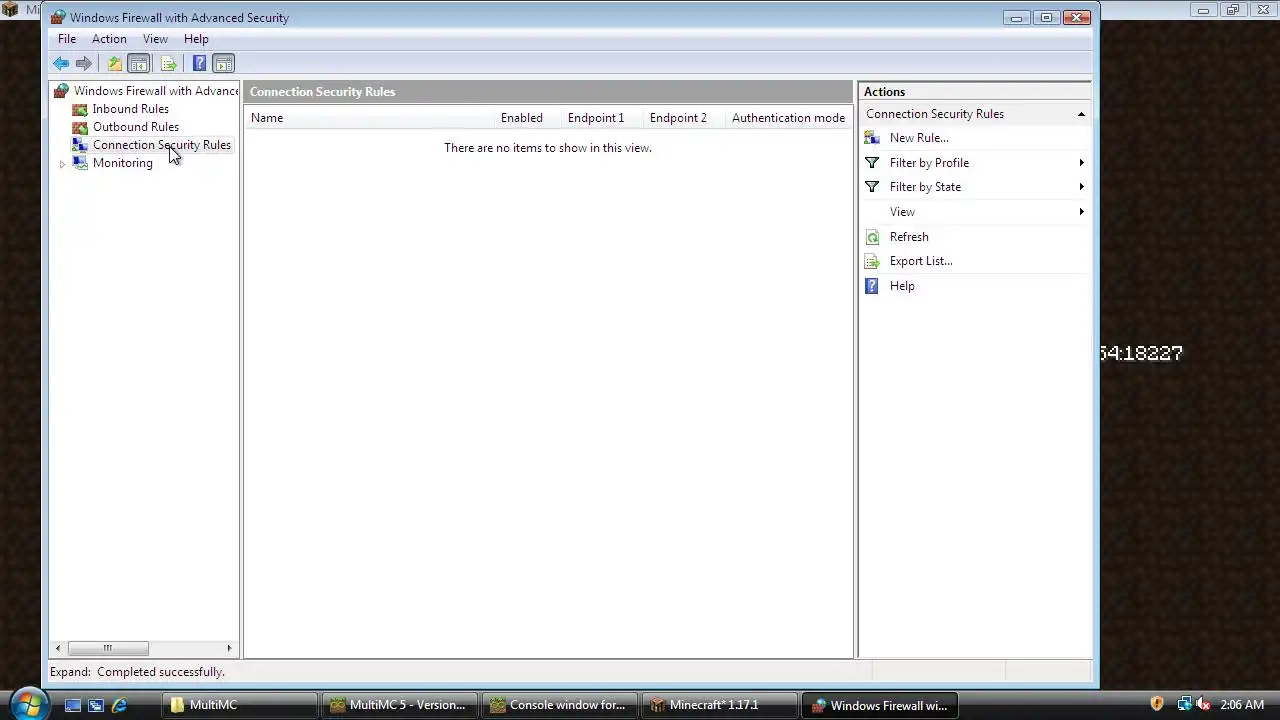This screenshot has width=1280, height=720.
Task: Click the 2:06 AM taskbar clock
Action: (x=1242, y=705)
